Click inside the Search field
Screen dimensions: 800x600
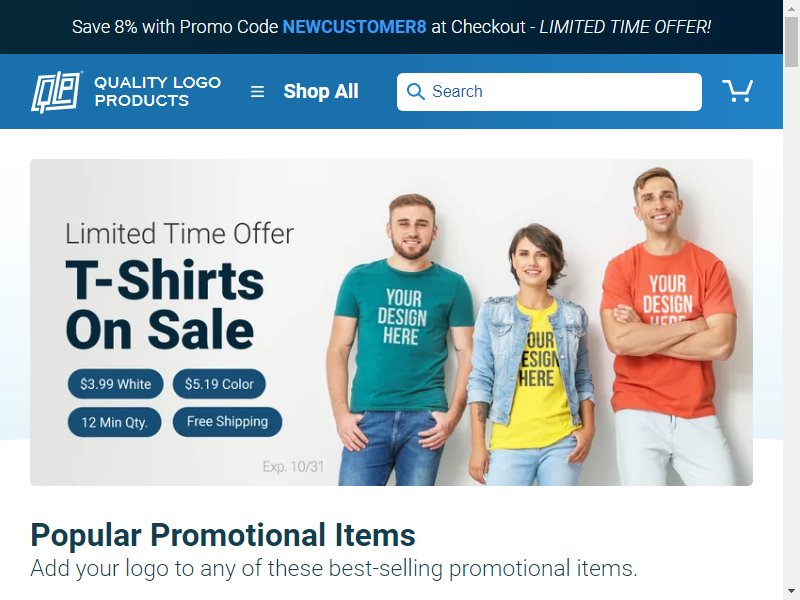tap(549, 92)
